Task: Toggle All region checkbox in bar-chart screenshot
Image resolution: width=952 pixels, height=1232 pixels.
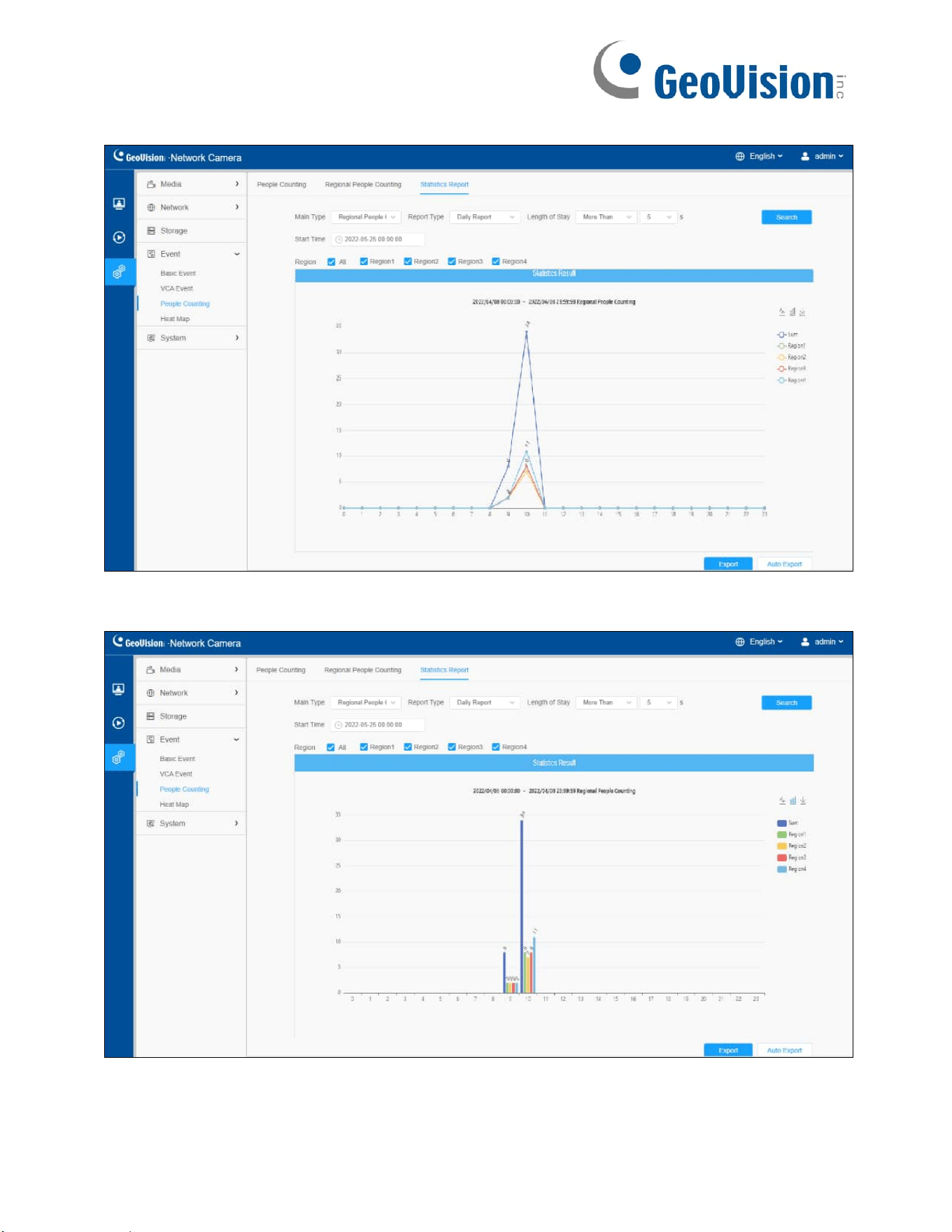Action: pos(331,747)
